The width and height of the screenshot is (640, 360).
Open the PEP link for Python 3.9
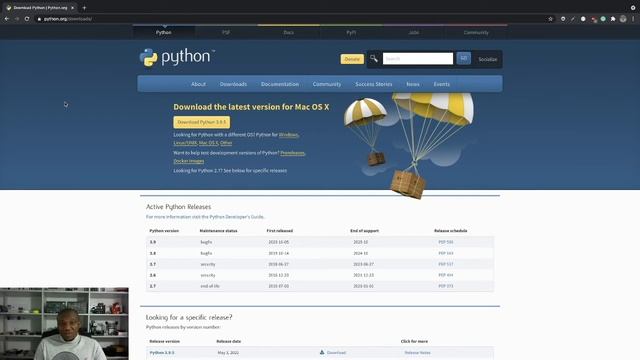[446, 242]
